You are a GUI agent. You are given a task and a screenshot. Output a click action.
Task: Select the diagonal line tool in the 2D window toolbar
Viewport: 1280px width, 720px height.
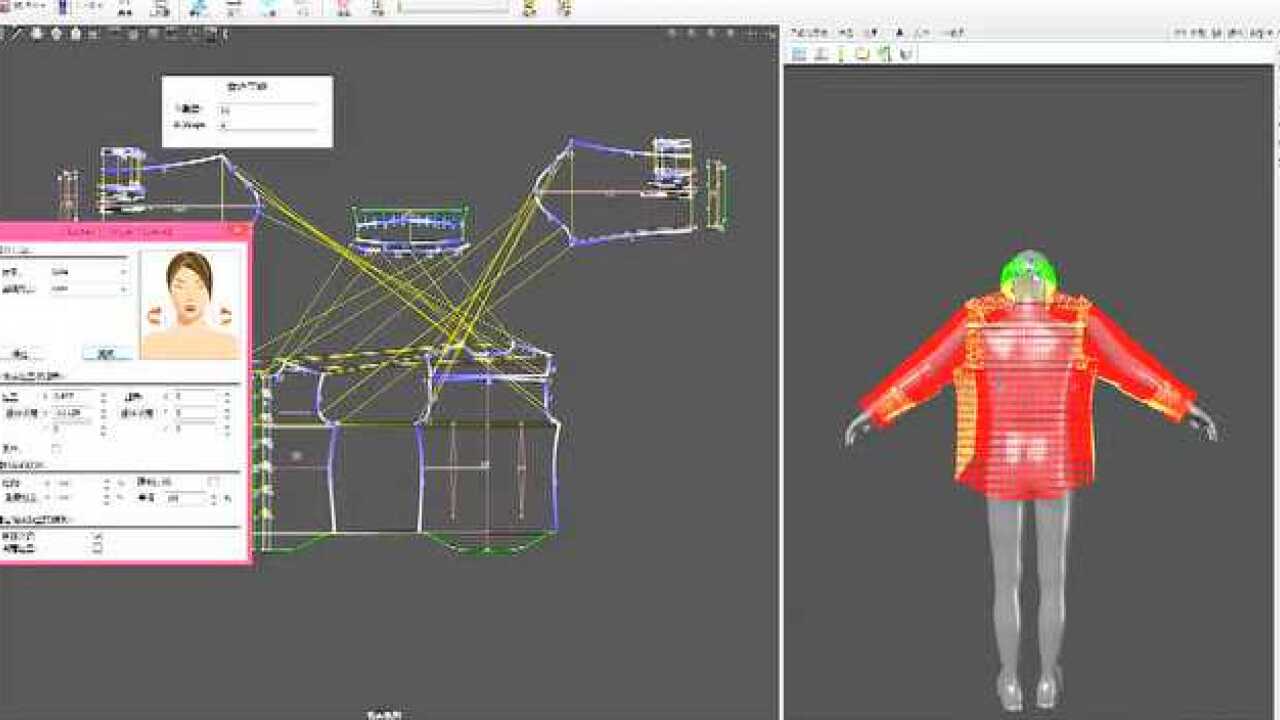tap(17, 34)
